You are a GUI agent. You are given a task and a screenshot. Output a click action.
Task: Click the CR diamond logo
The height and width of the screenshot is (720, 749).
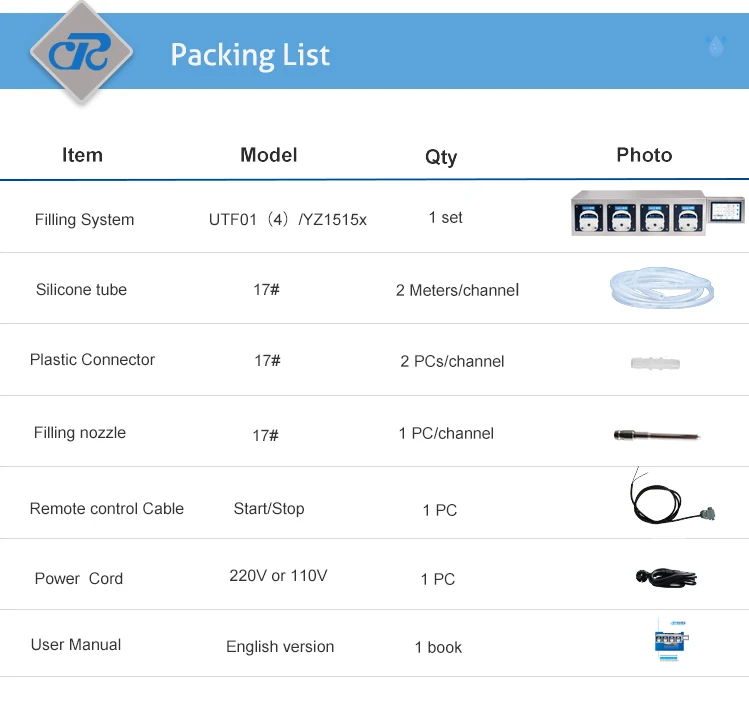[81, 52]
